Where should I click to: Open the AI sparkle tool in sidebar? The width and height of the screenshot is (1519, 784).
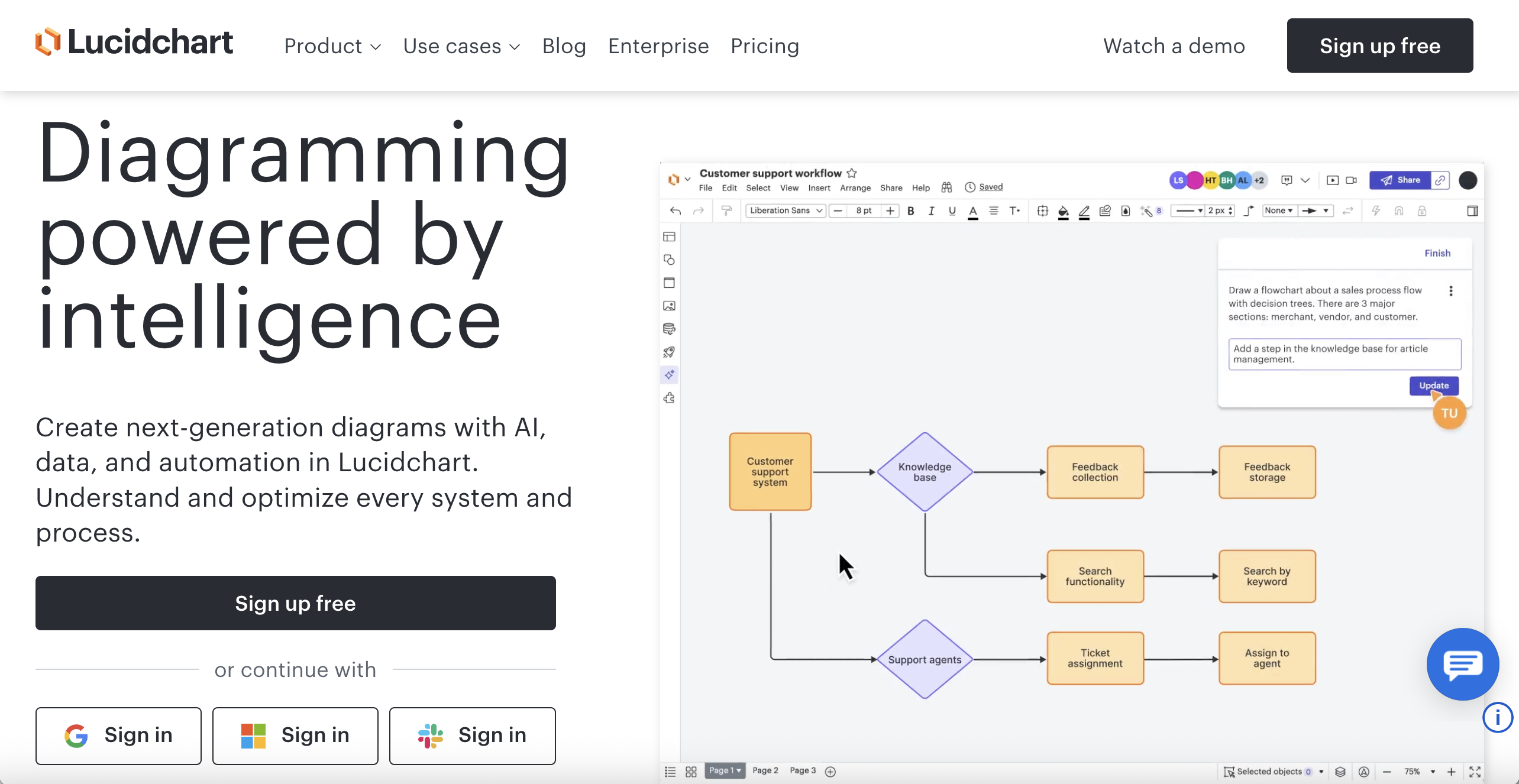pos(669,375)
